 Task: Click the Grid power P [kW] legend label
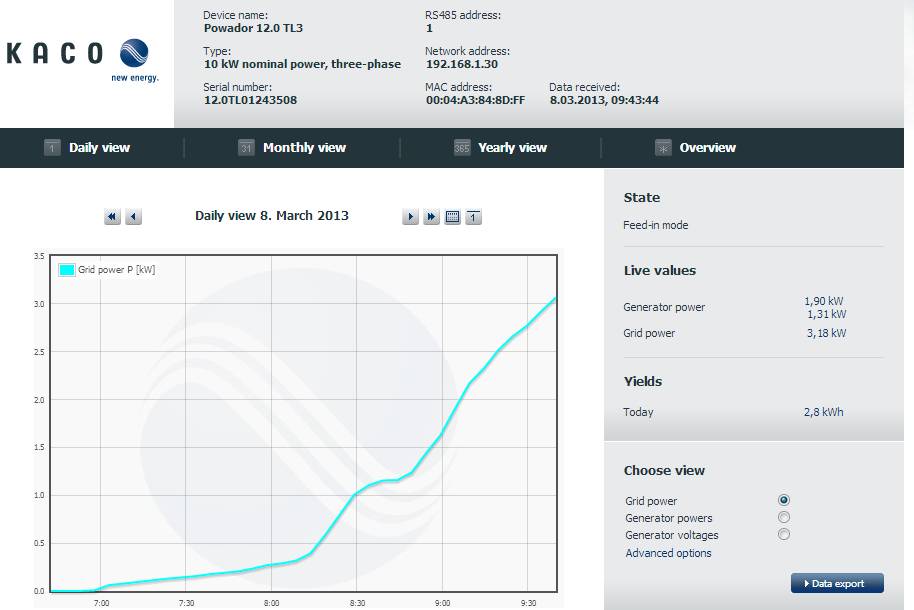click(117, 269)
